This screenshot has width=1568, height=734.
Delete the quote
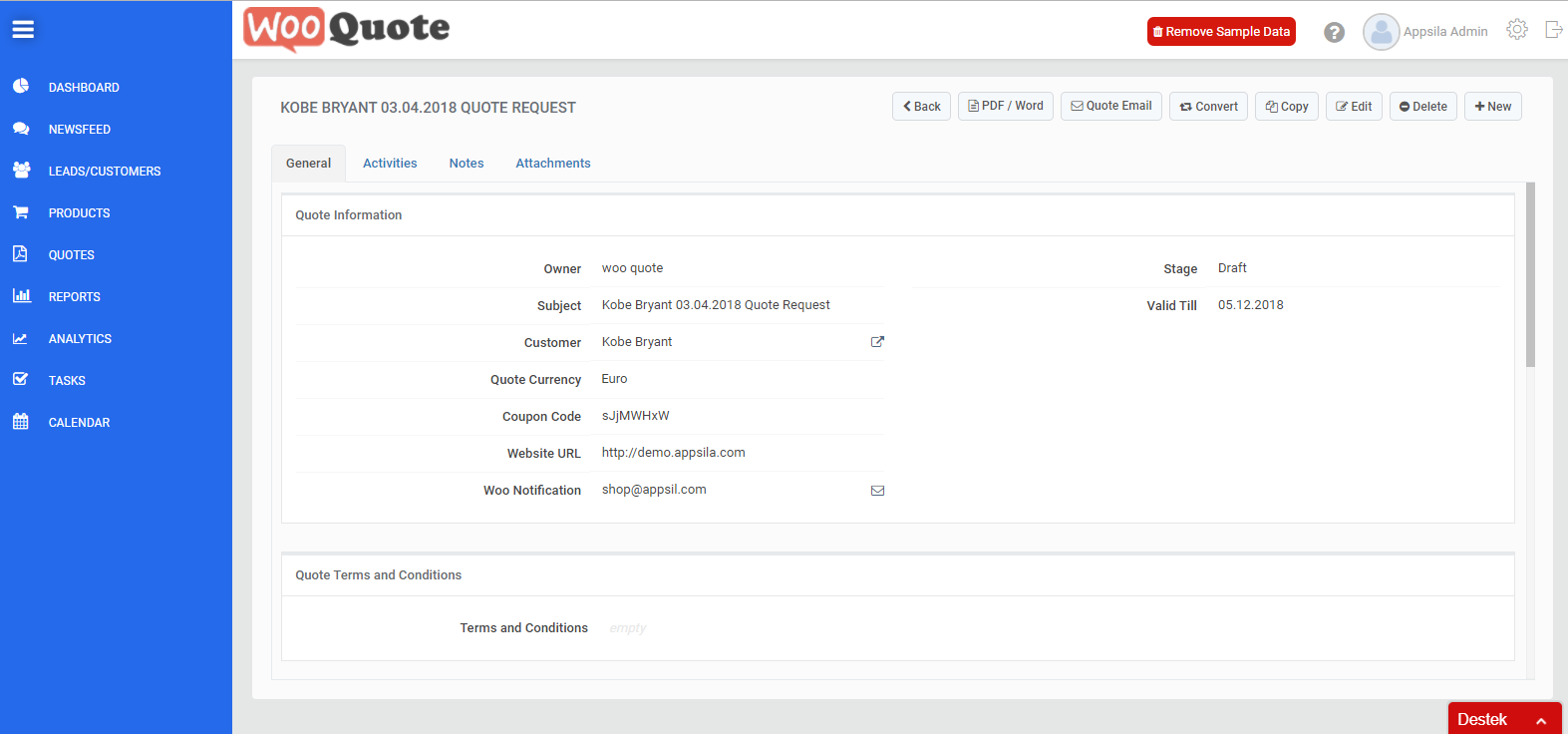[x=1423, y=107]
